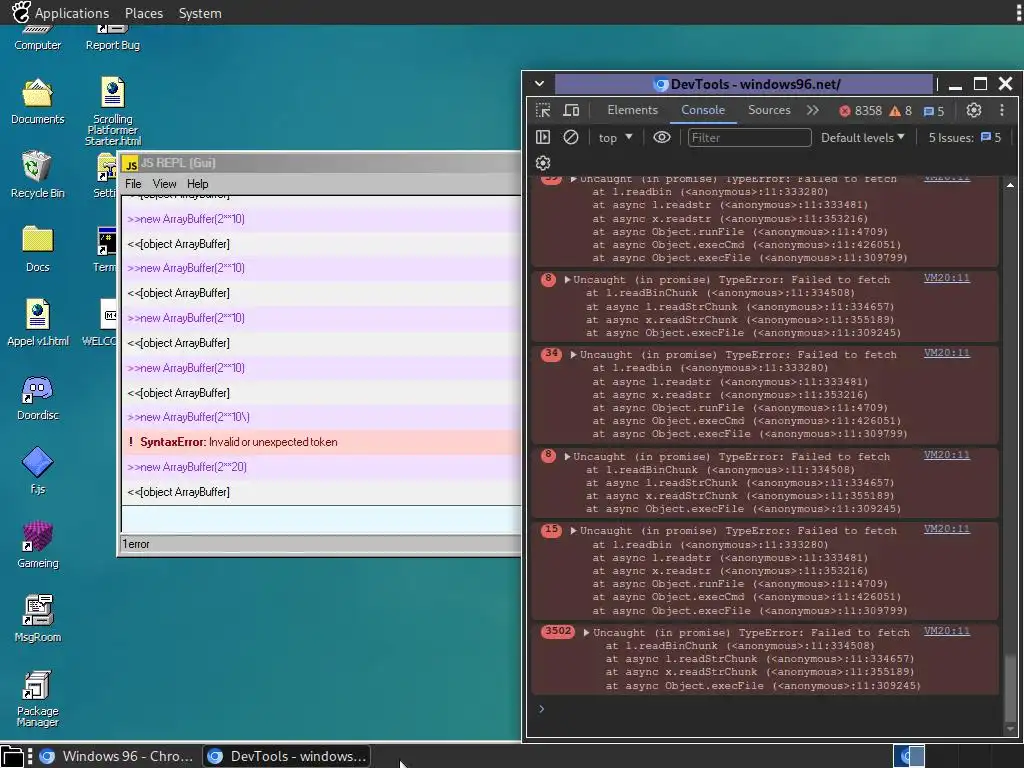This screenshot has width=1024, height=768.
Task: Clear the console with the ban icon
Action: 571,137
